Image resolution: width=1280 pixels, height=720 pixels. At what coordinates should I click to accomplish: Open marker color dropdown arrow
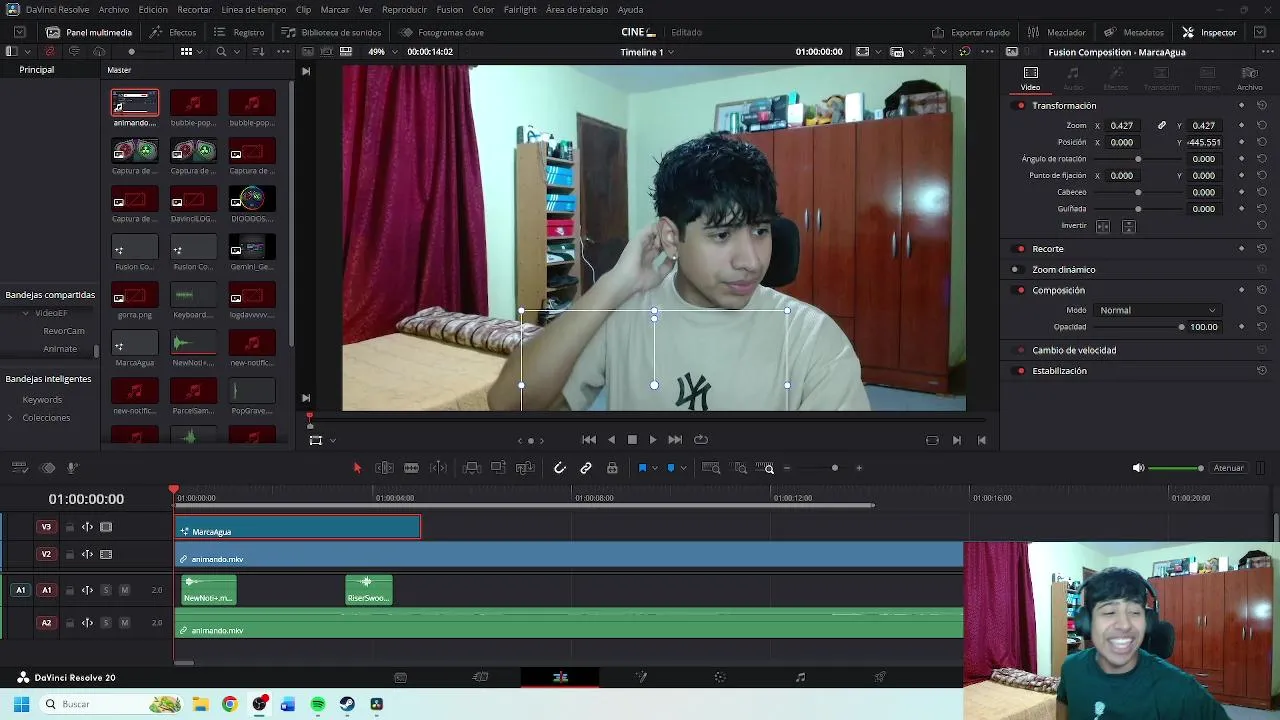point(683,468)
